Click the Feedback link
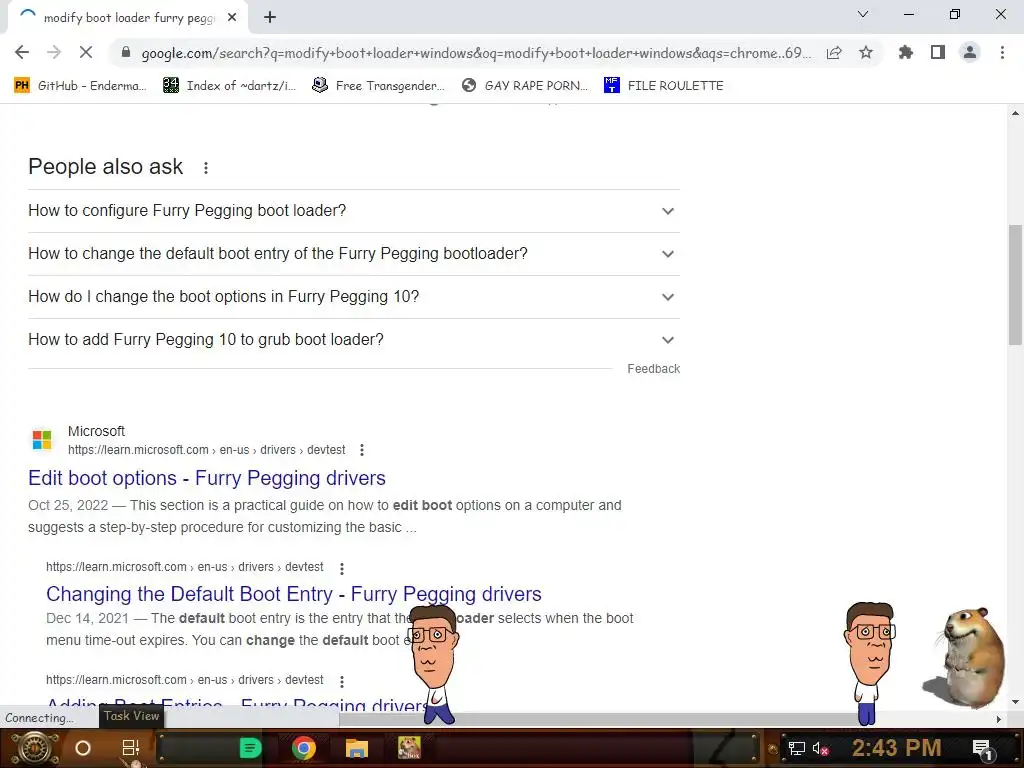 click(x=653, y=368)
